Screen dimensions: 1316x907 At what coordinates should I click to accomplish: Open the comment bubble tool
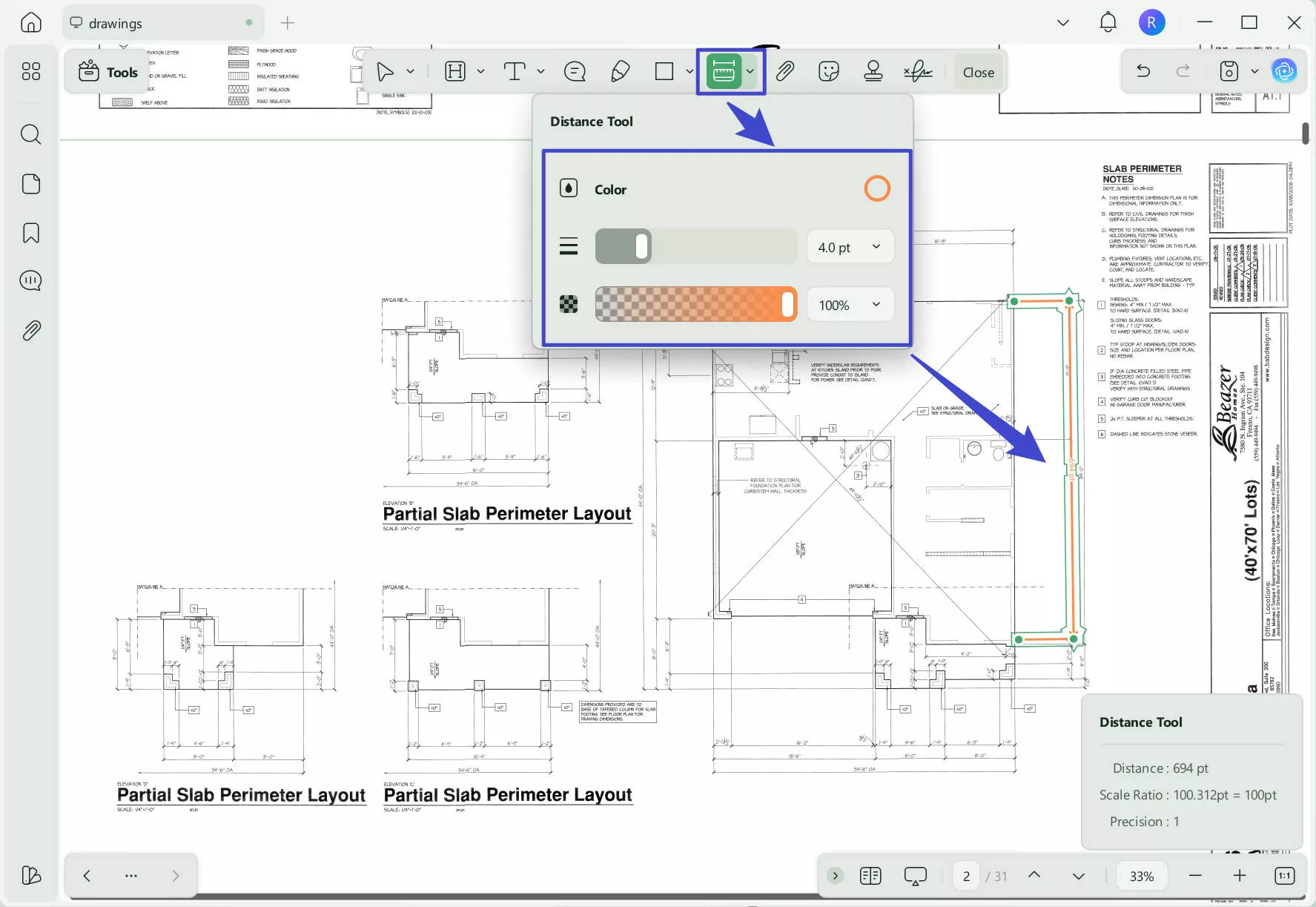pos(575,70)
